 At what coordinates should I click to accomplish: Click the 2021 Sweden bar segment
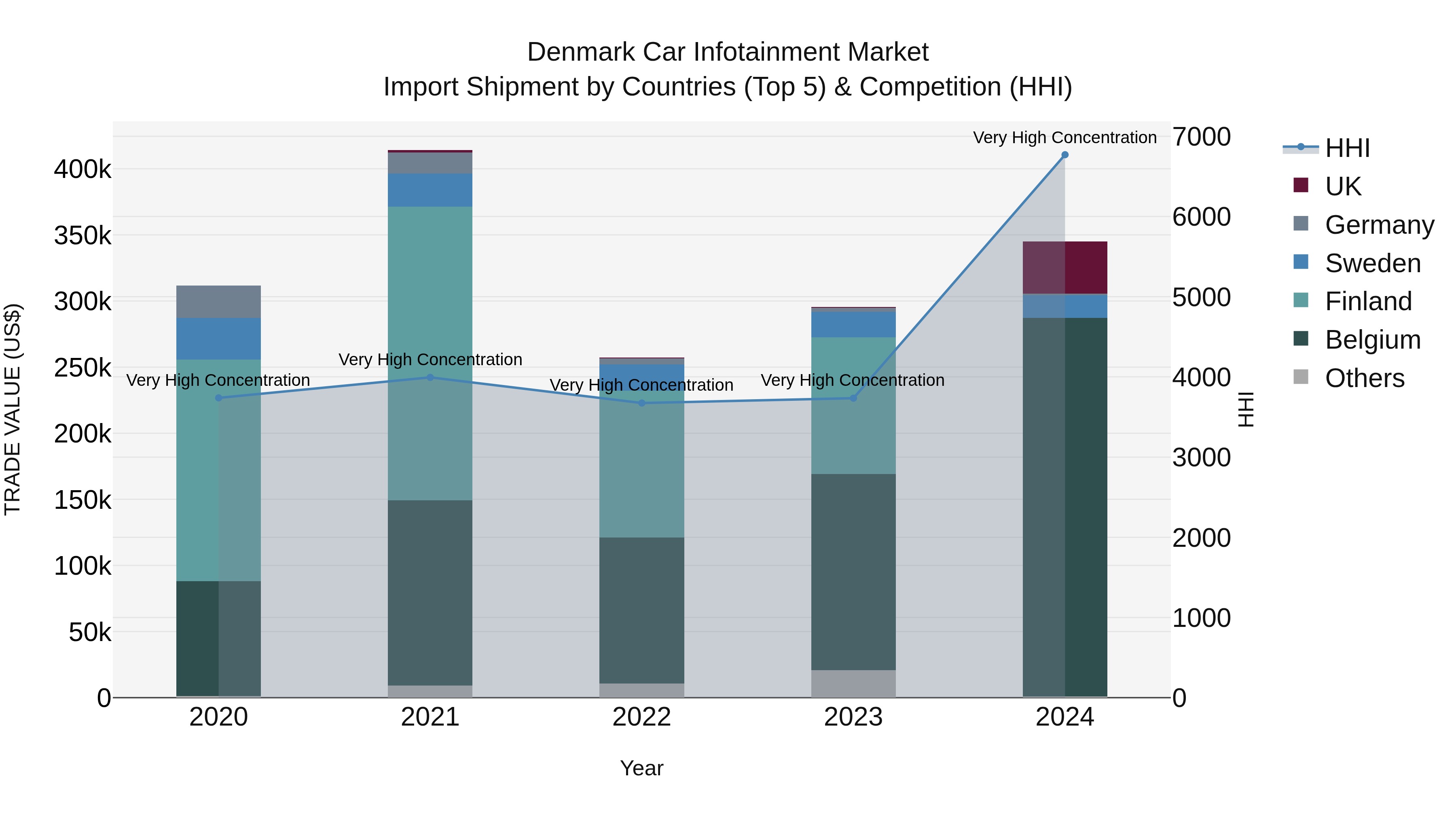tap(430, 190)
